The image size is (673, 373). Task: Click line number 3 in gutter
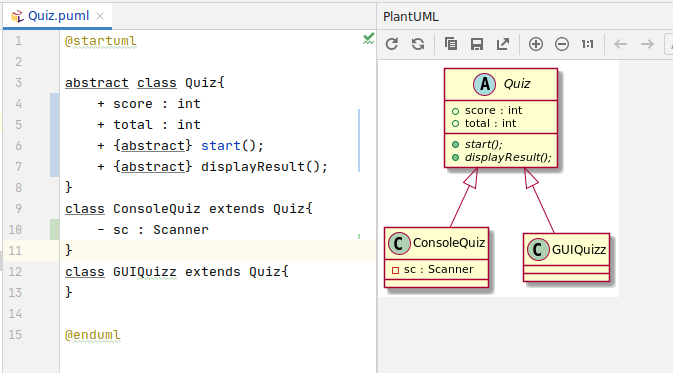pos(18,82)
